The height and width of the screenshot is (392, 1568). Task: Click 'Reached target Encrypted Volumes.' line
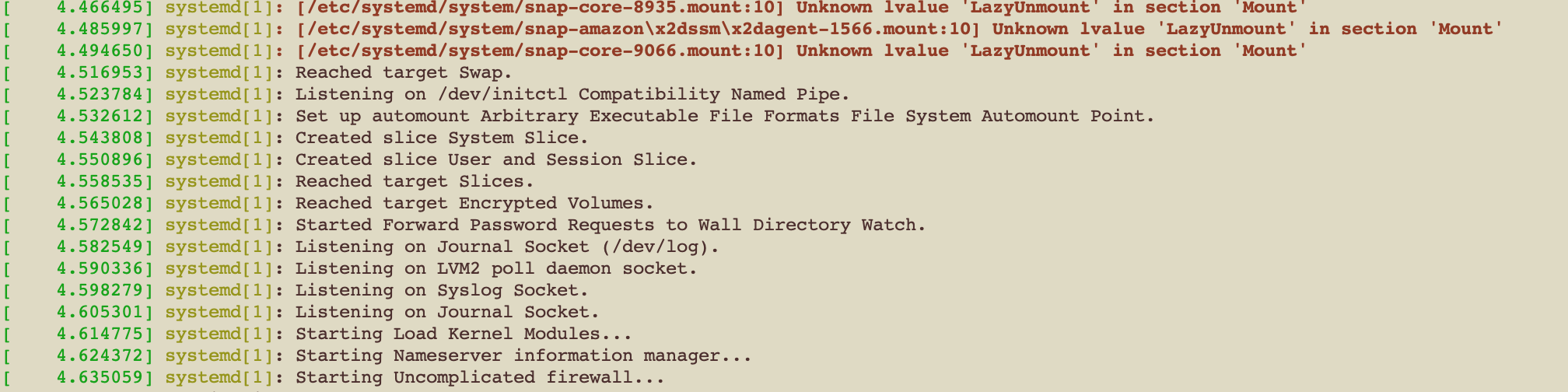click(x=474, y=204)
